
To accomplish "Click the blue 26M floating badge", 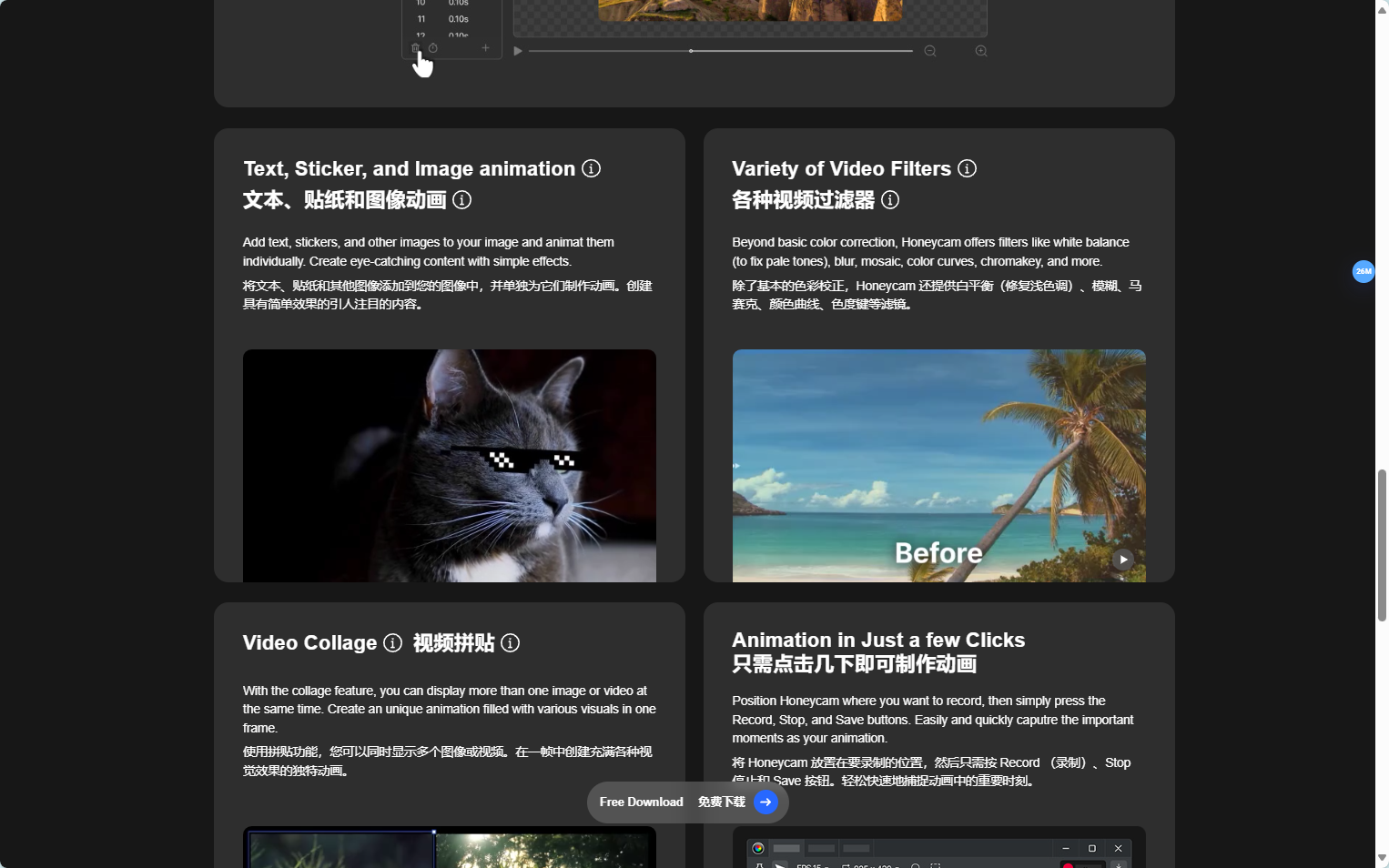I will pos(1364,271).
